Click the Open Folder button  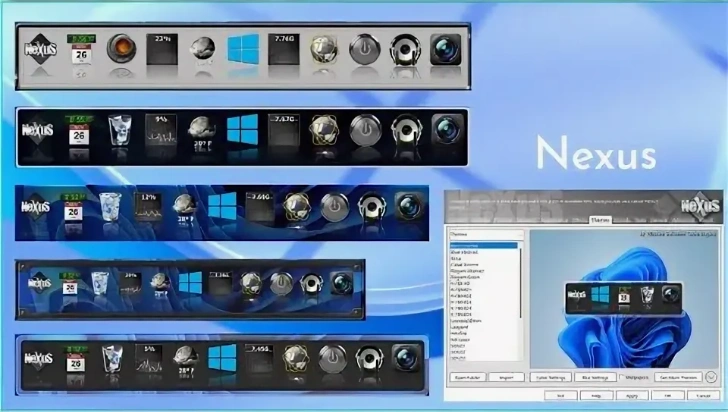pyautogui.click(x=468, y=377)
